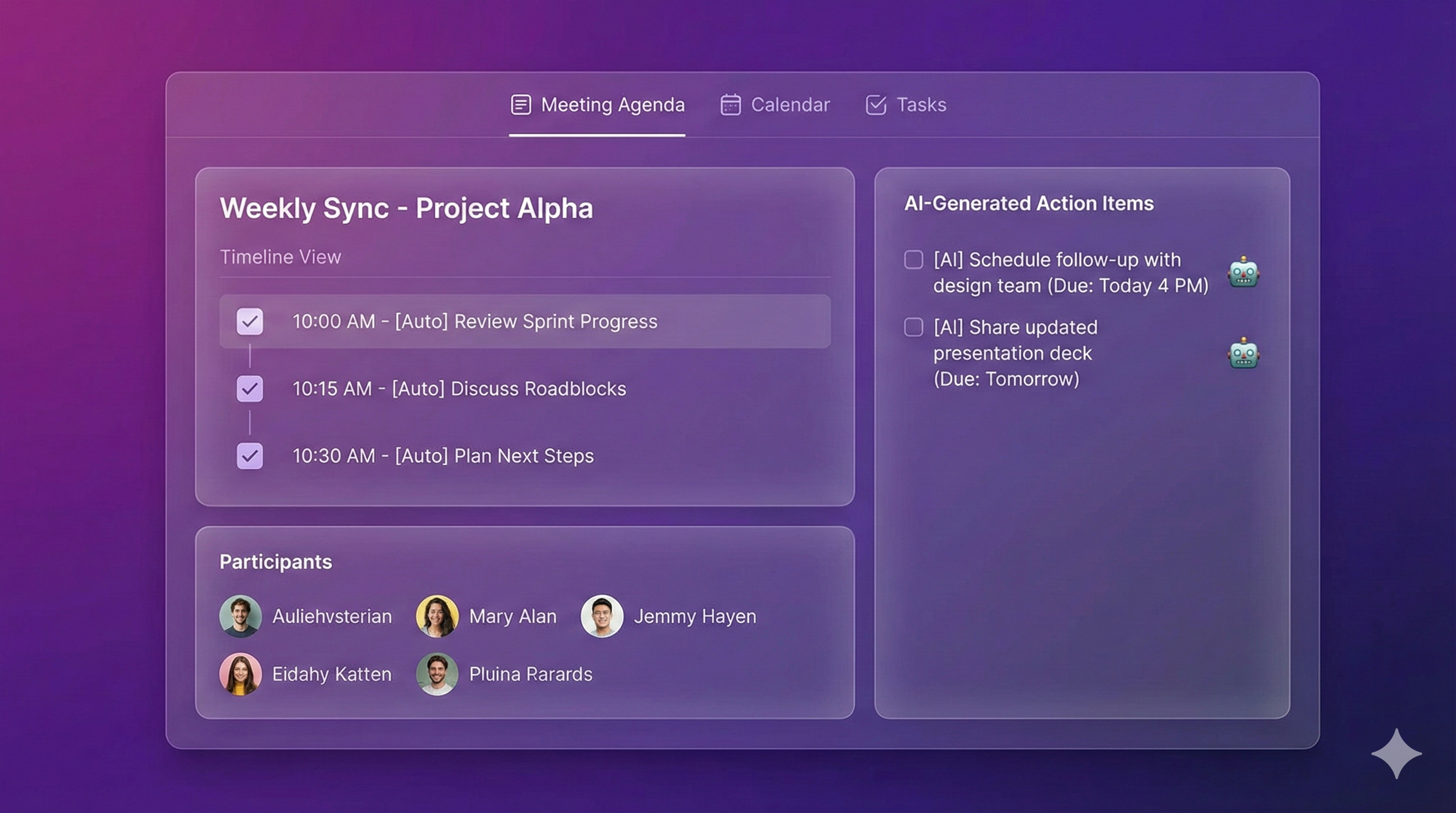The image size is (1456, 813).
Task: Check the Schedule follow-up with design team item
Action: [x=913, y=259]
